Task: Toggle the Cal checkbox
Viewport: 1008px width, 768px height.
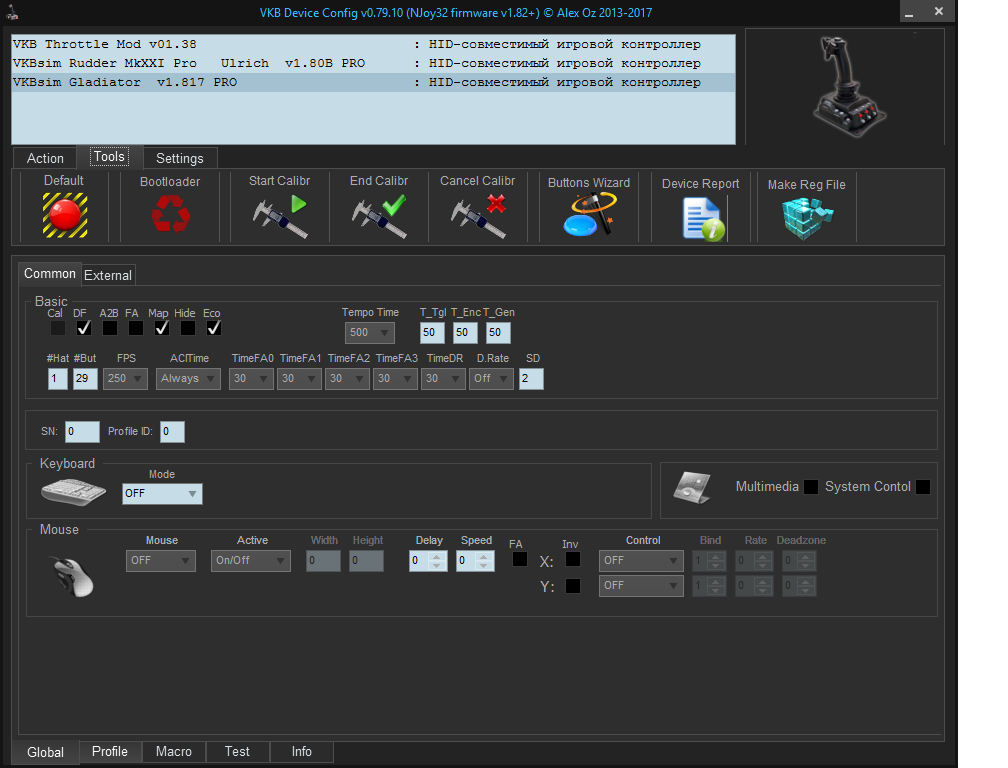Action: tap(58, 328)
